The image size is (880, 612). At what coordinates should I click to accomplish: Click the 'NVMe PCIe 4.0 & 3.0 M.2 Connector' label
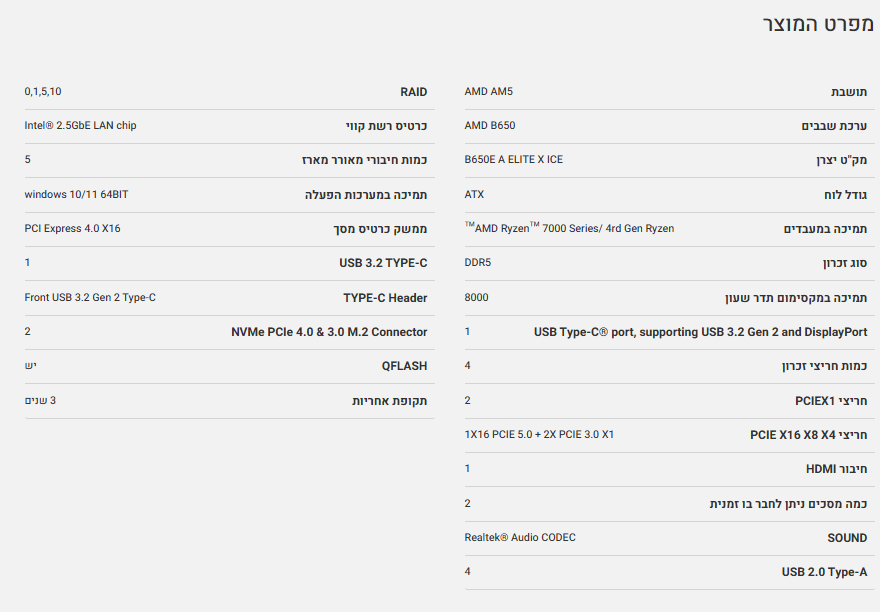coord(329,332)
